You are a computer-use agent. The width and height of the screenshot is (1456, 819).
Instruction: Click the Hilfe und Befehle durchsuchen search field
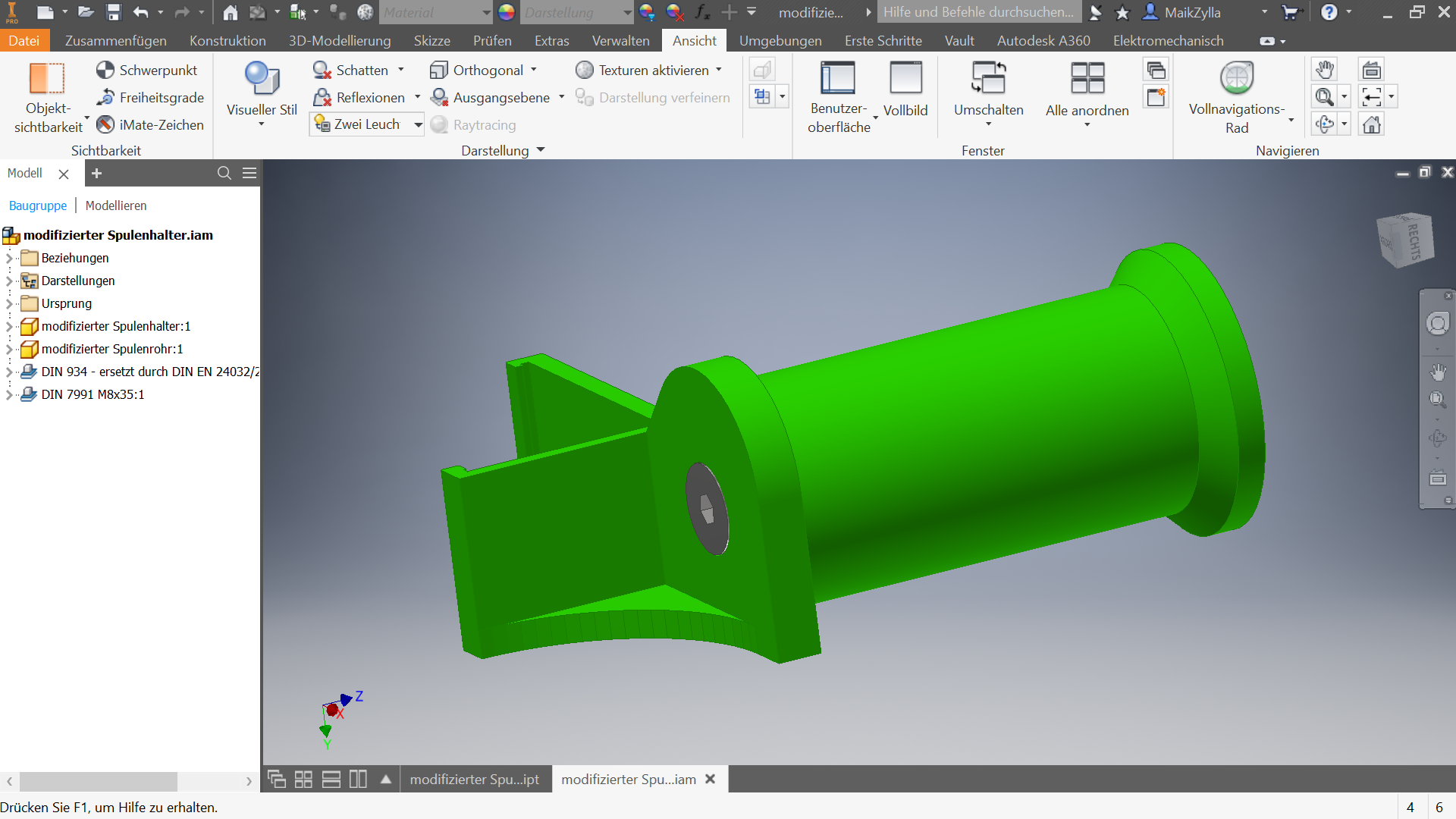pos(979,12)
